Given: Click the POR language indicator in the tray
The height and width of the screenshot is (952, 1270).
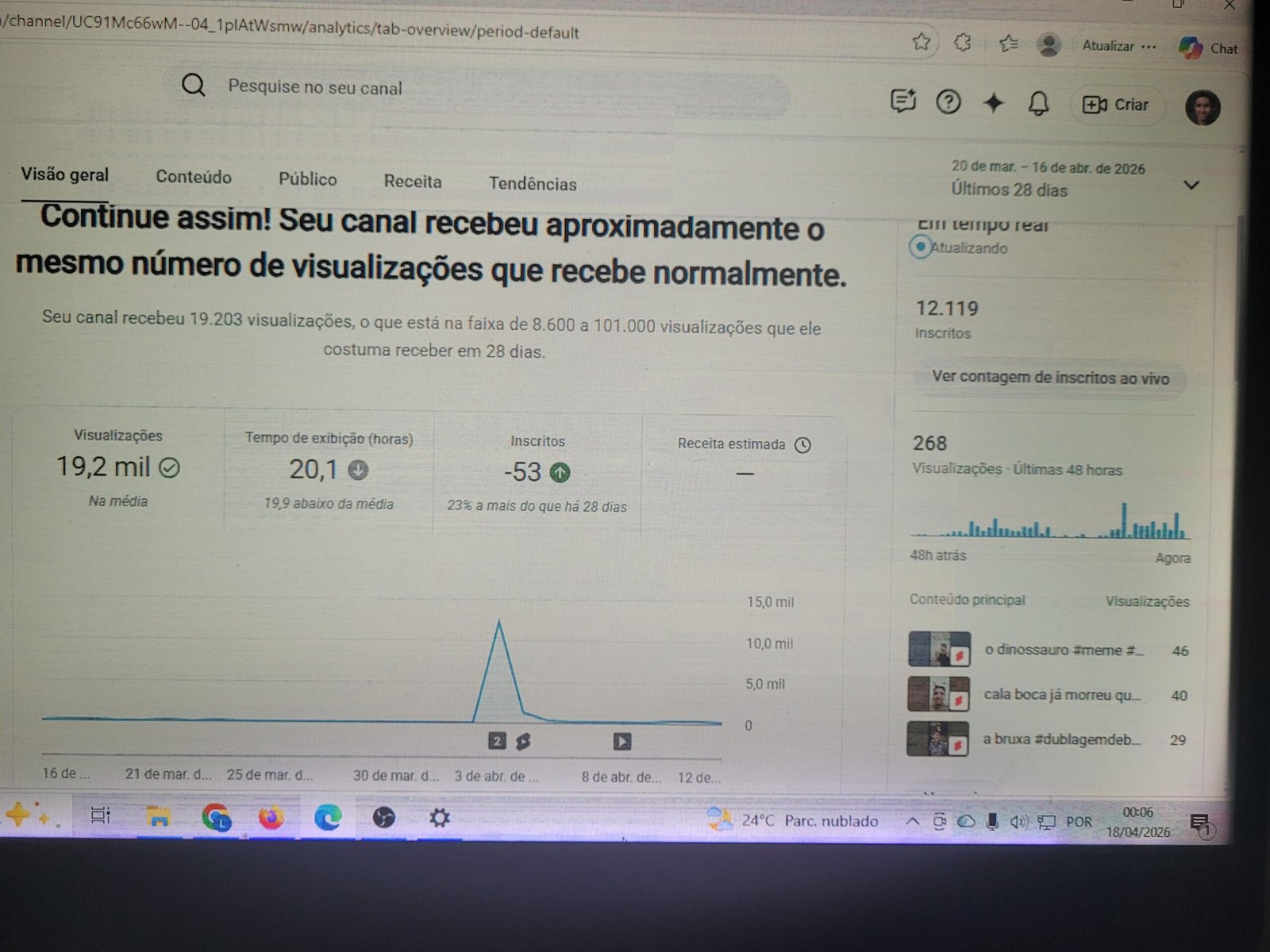Looking at the screenshot, I should coord(1079,822).
